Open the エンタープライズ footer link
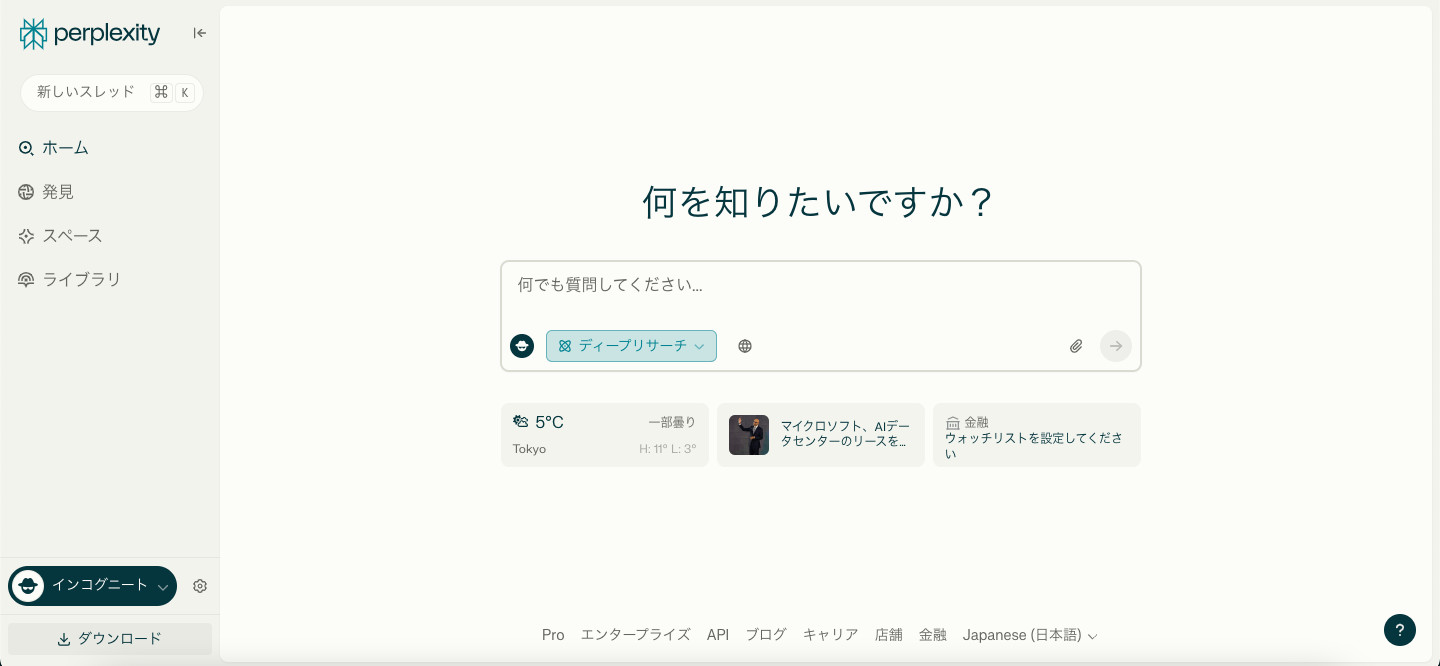Screen dimensions: 1440x666 click(x=636, y=635)
